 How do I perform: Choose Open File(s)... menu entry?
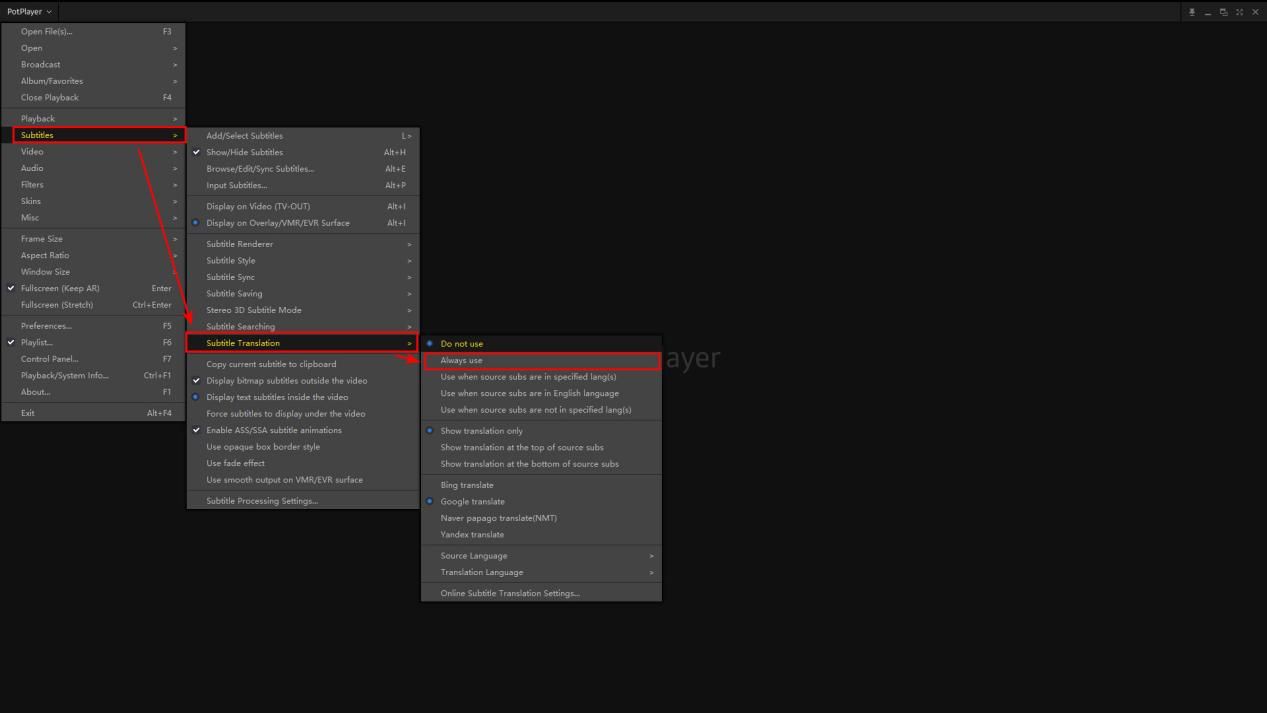coord(94,31)
